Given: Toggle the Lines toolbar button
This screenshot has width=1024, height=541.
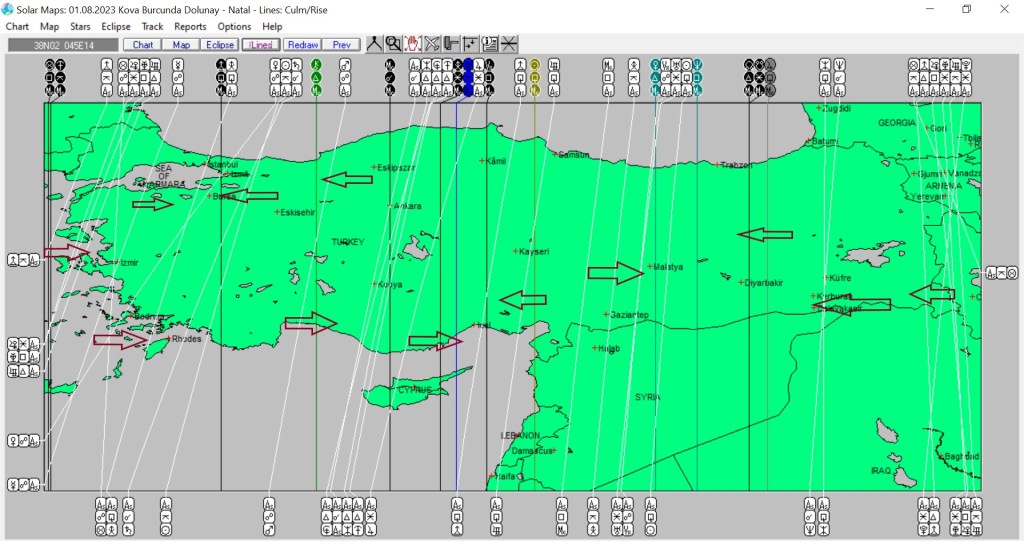Looking at the screenshot, I should (x=260, y=45).
